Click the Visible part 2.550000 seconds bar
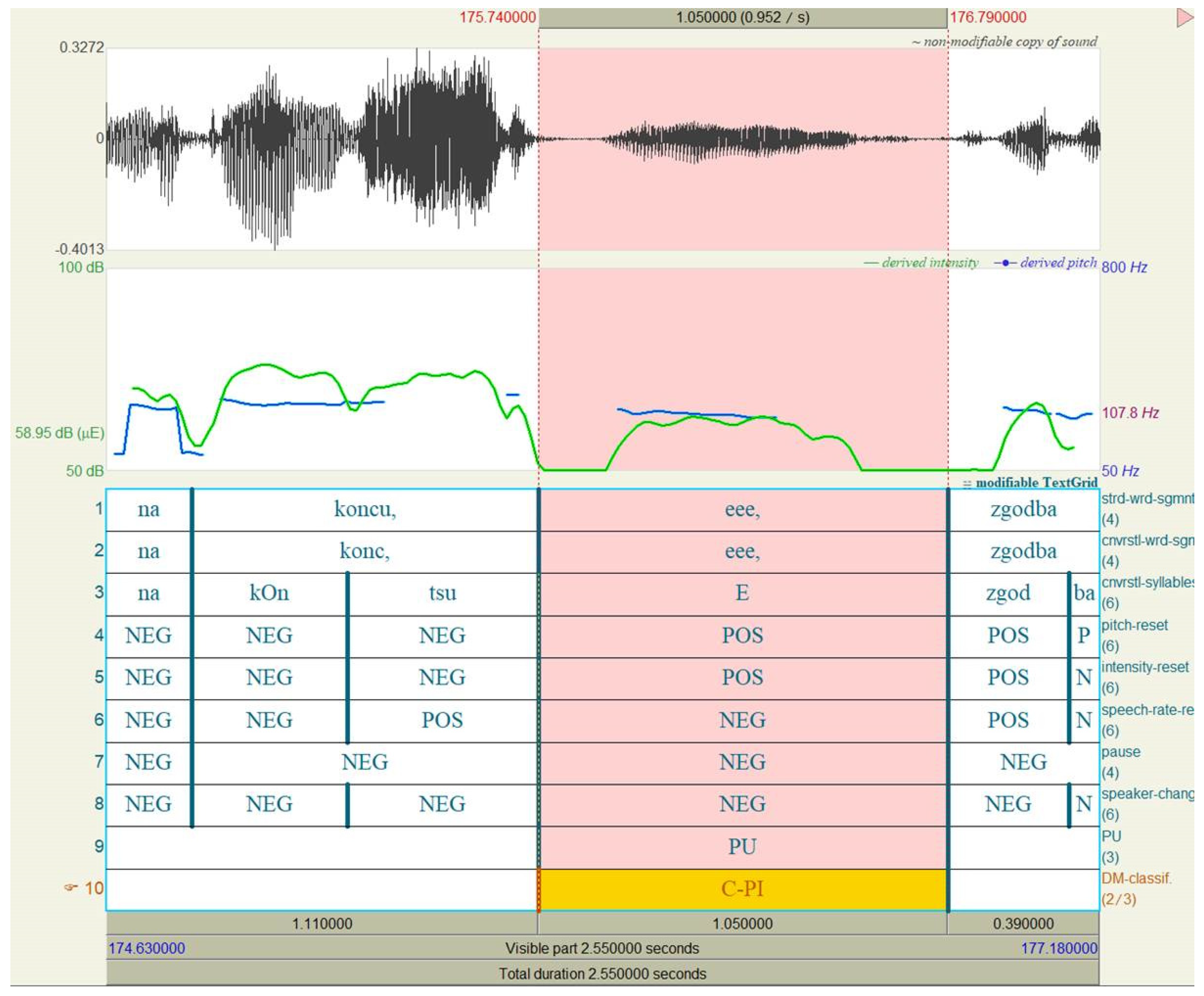 pos(602,948)
